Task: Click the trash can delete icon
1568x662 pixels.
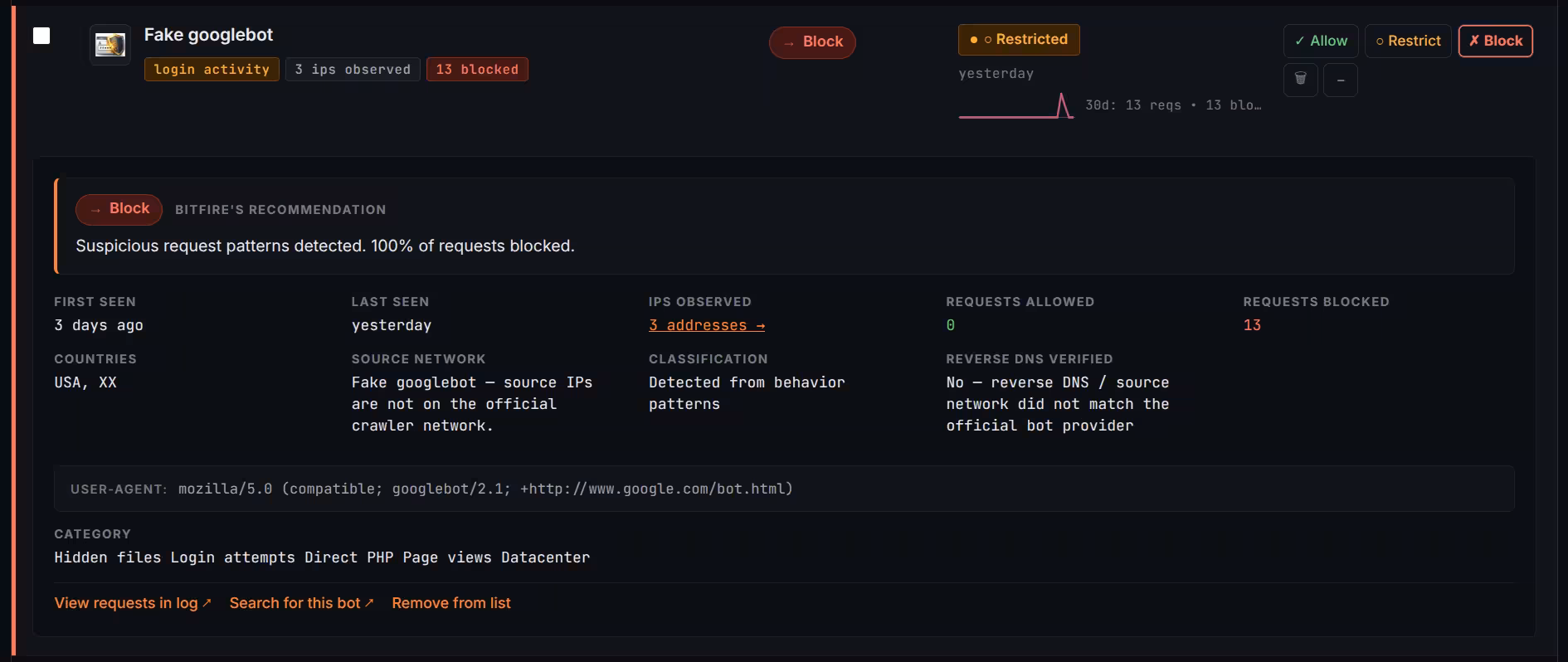Action: click(x=1301, y=80)
